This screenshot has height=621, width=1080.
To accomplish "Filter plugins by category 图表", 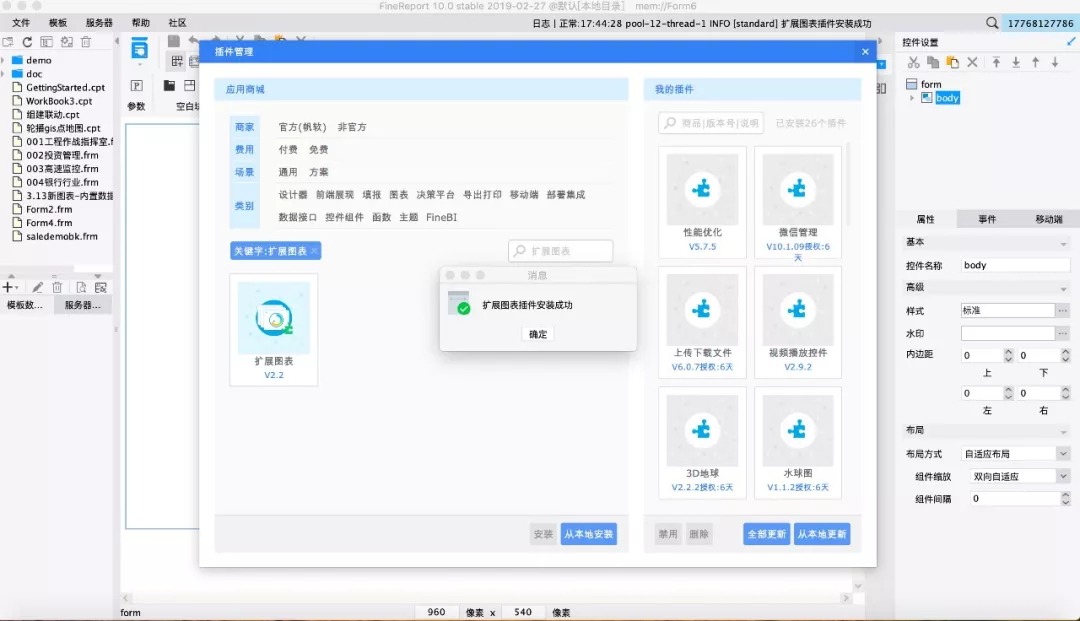I will click(x=399, y=195).
